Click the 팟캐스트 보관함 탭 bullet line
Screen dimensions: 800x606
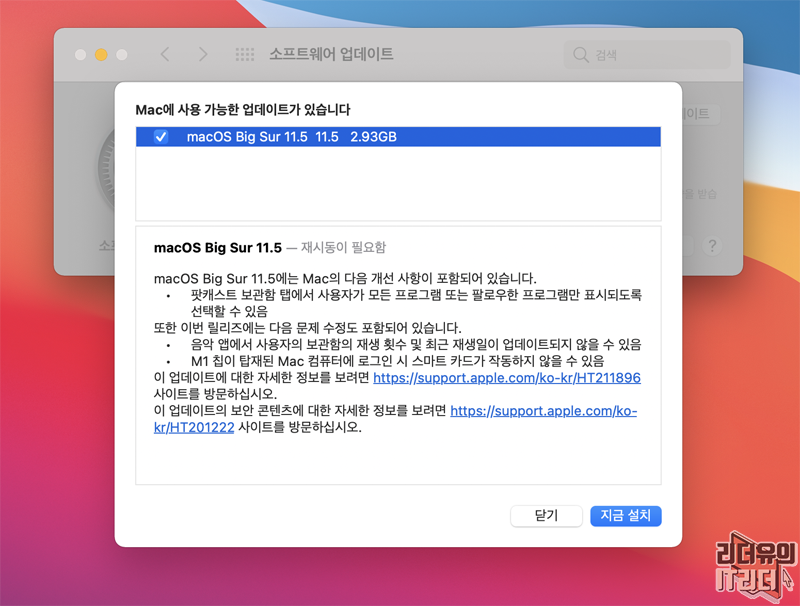point(416,303)
